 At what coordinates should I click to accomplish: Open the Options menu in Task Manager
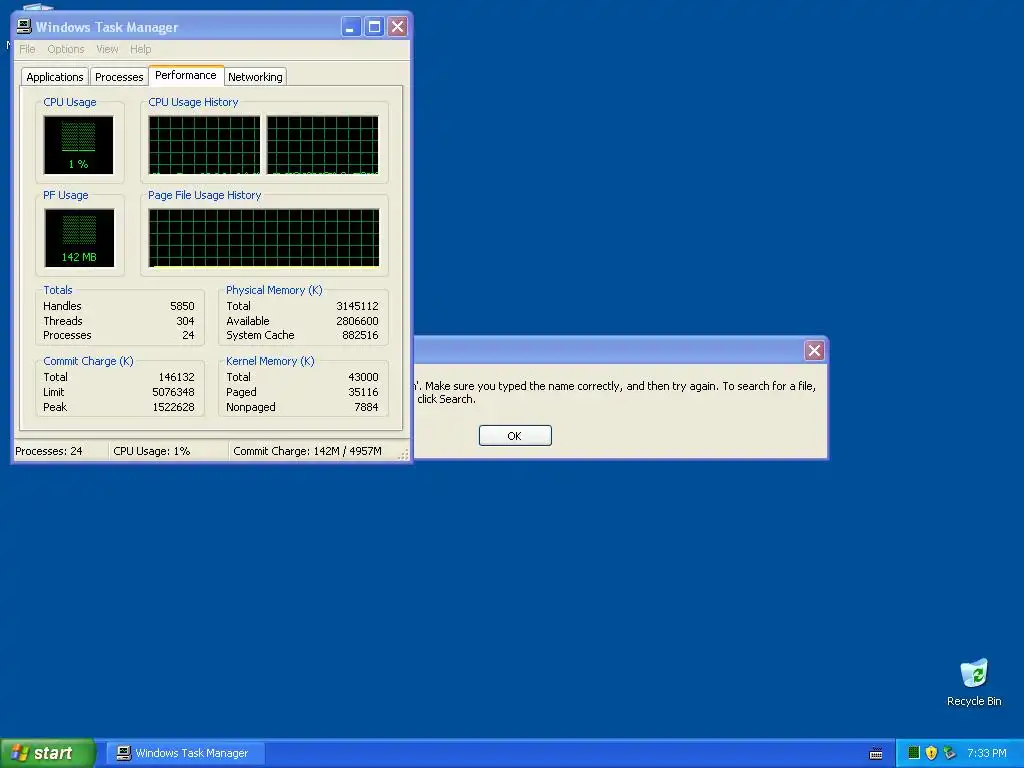[65, 49]
